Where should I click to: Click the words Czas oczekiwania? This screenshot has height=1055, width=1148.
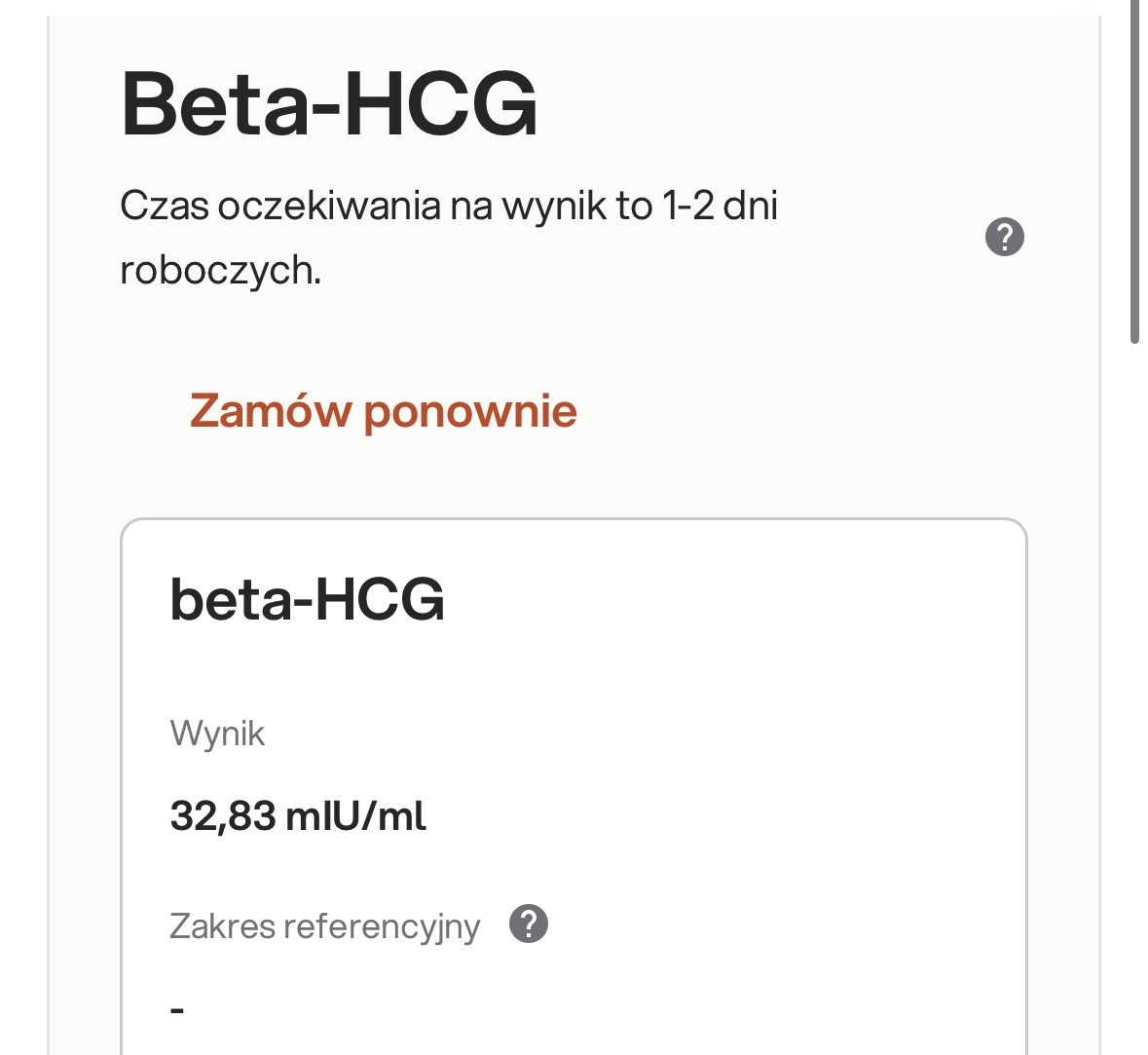coord(279,207)
